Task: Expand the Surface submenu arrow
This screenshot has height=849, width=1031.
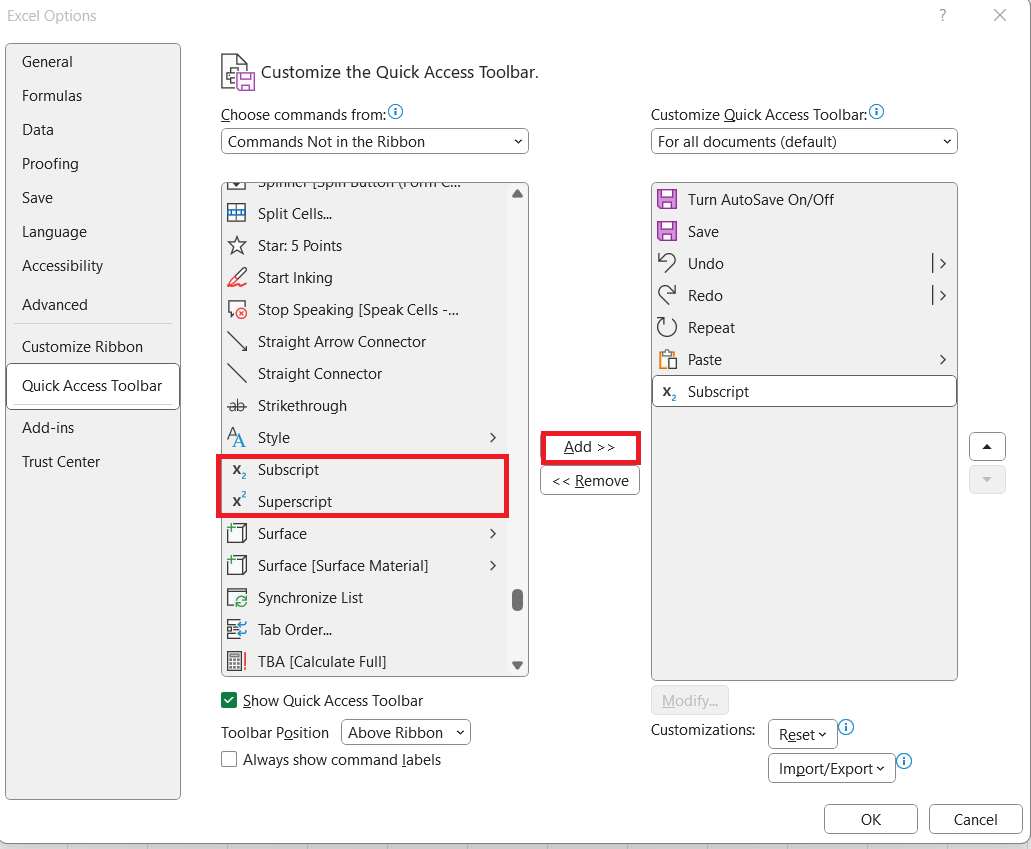Action: 493,533
